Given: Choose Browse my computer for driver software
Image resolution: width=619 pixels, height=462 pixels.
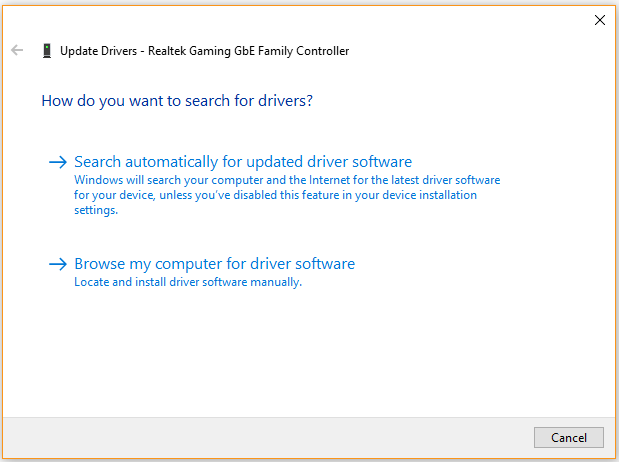Looking at the screenshot, I should [x=214, y=264].
